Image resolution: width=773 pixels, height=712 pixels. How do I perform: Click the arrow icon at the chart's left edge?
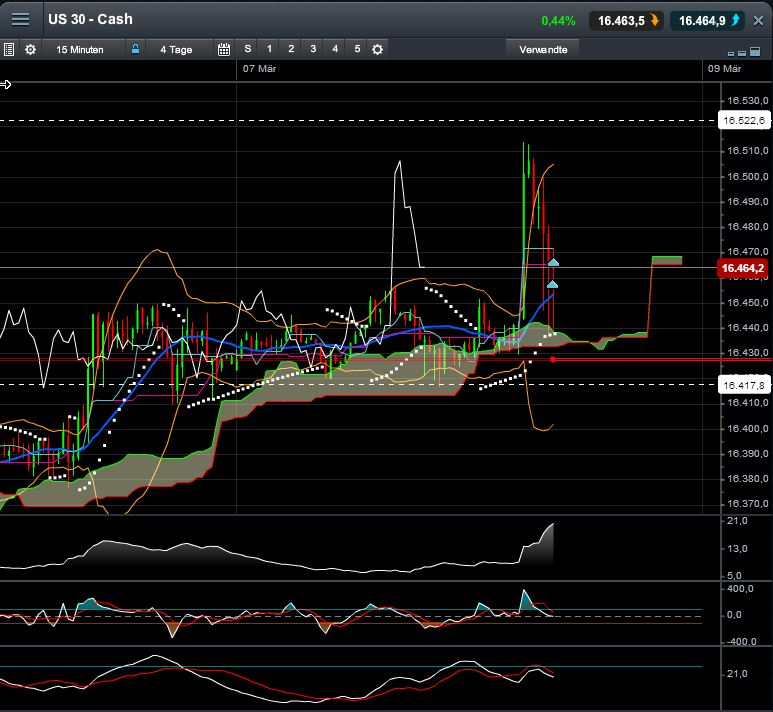[x=6, y=85]
